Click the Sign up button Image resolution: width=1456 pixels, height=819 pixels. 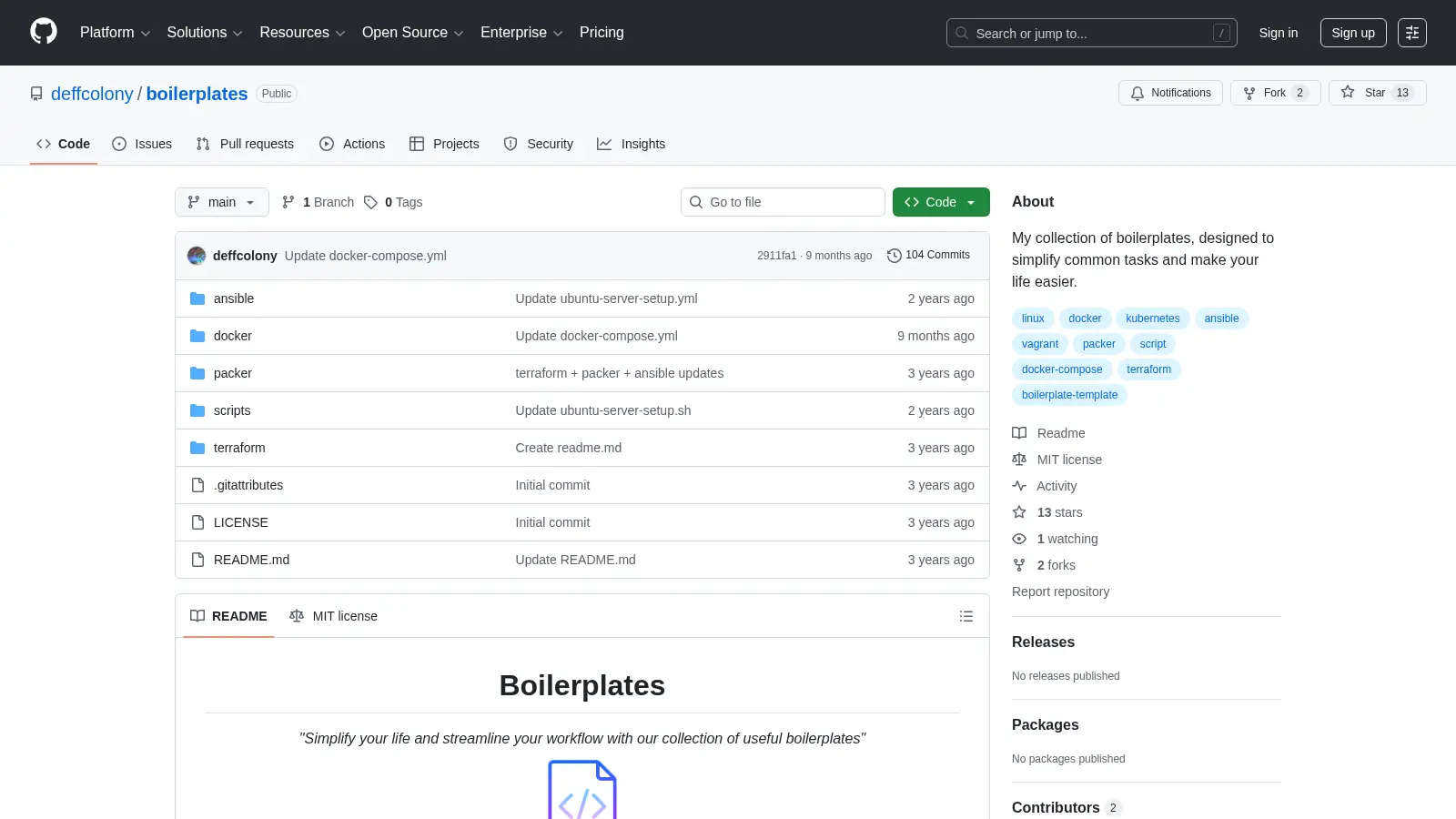[x=1353, y=33]
